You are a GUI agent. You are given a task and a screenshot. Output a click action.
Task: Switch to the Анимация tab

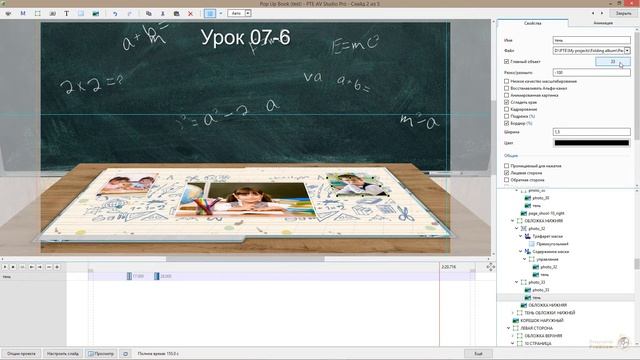603,23
